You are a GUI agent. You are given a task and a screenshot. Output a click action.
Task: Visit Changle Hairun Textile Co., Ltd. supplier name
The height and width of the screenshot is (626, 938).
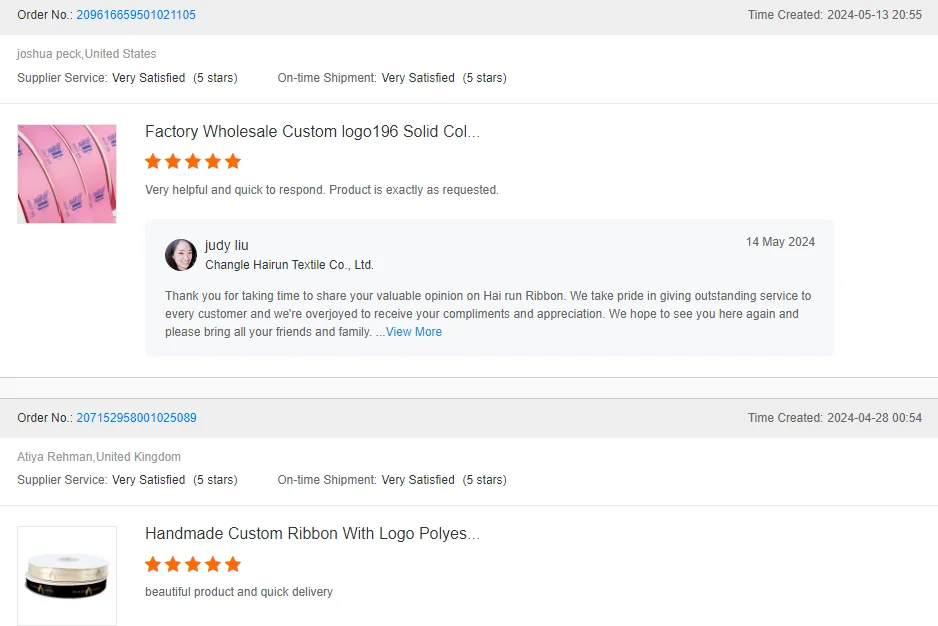[289, 265]
